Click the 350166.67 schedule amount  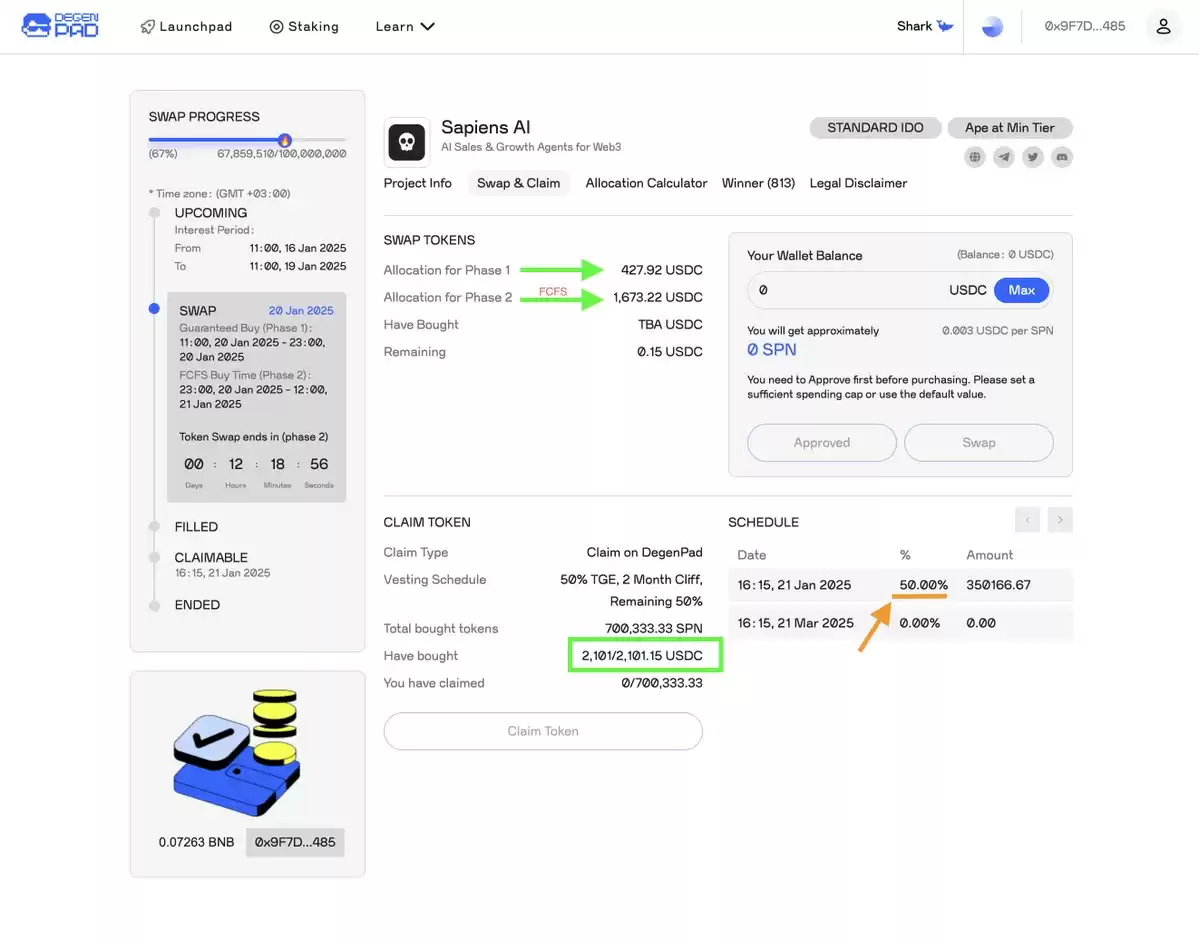click(x=999, y=585)
